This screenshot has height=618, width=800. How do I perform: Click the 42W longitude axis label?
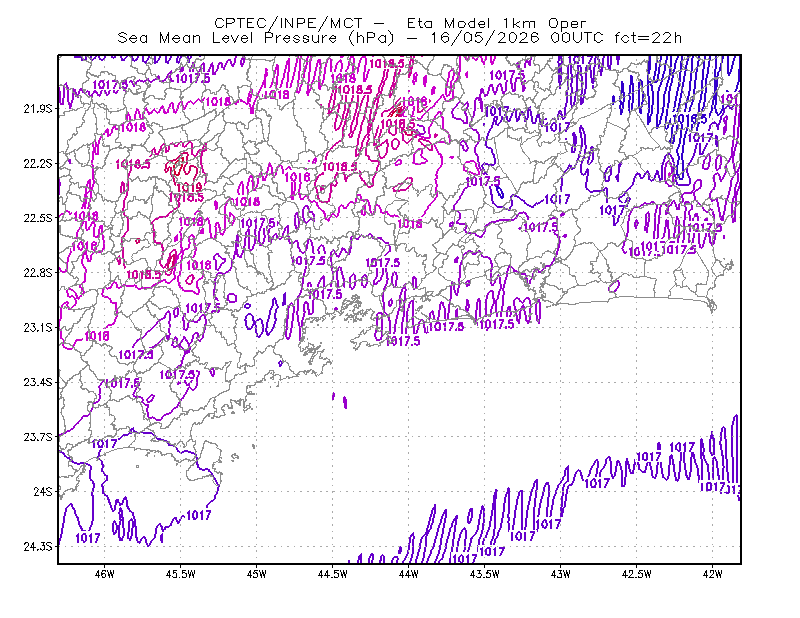[713, 574]
